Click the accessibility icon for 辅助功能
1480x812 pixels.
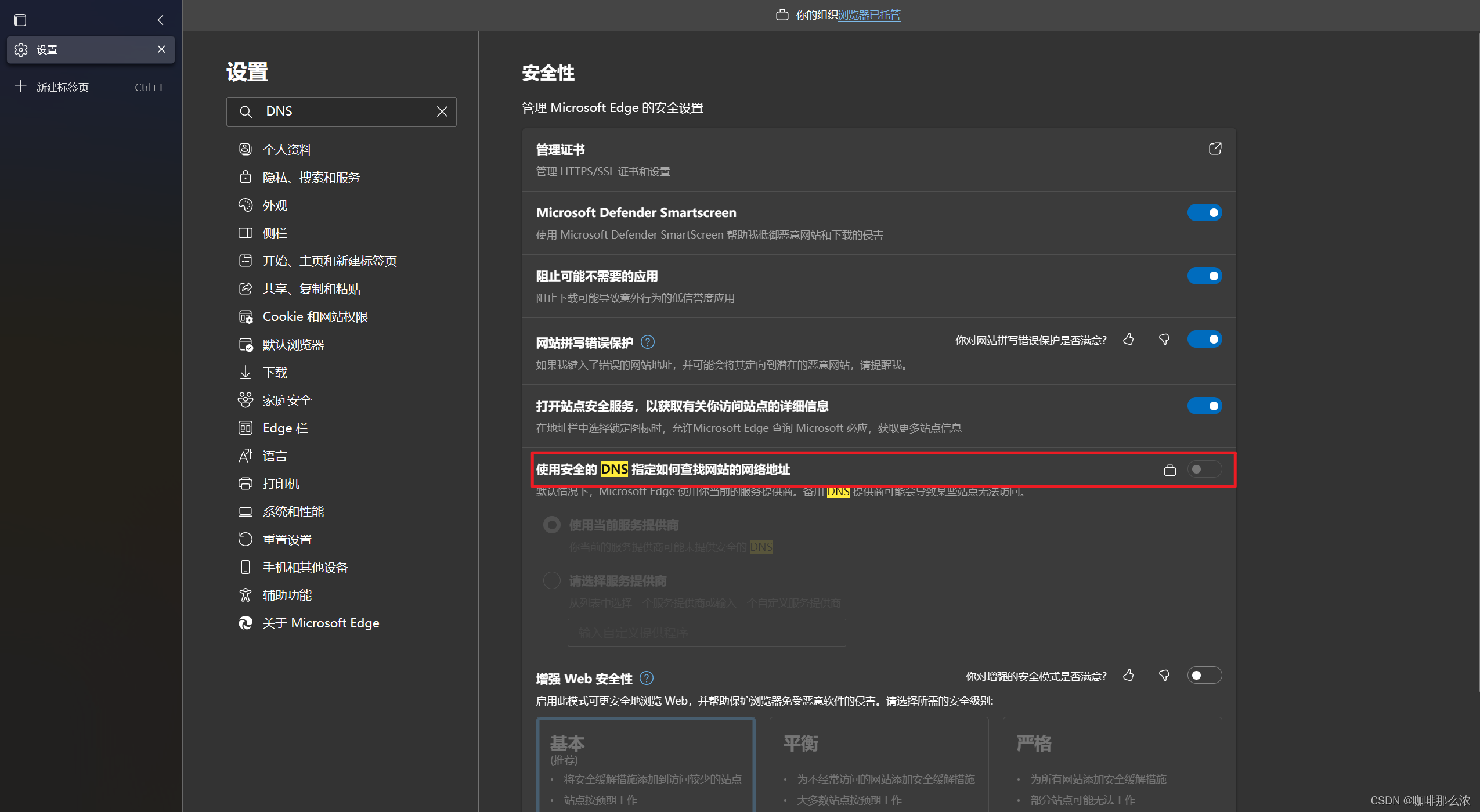click(x=246, y=595)
